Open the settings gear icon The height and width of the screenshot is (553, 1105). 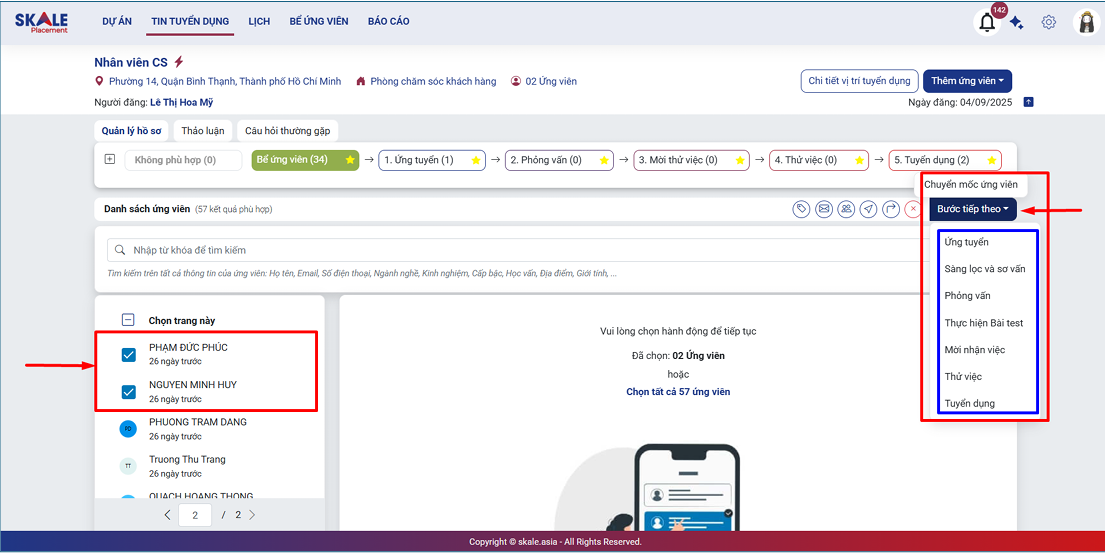tap(1048, 22)
